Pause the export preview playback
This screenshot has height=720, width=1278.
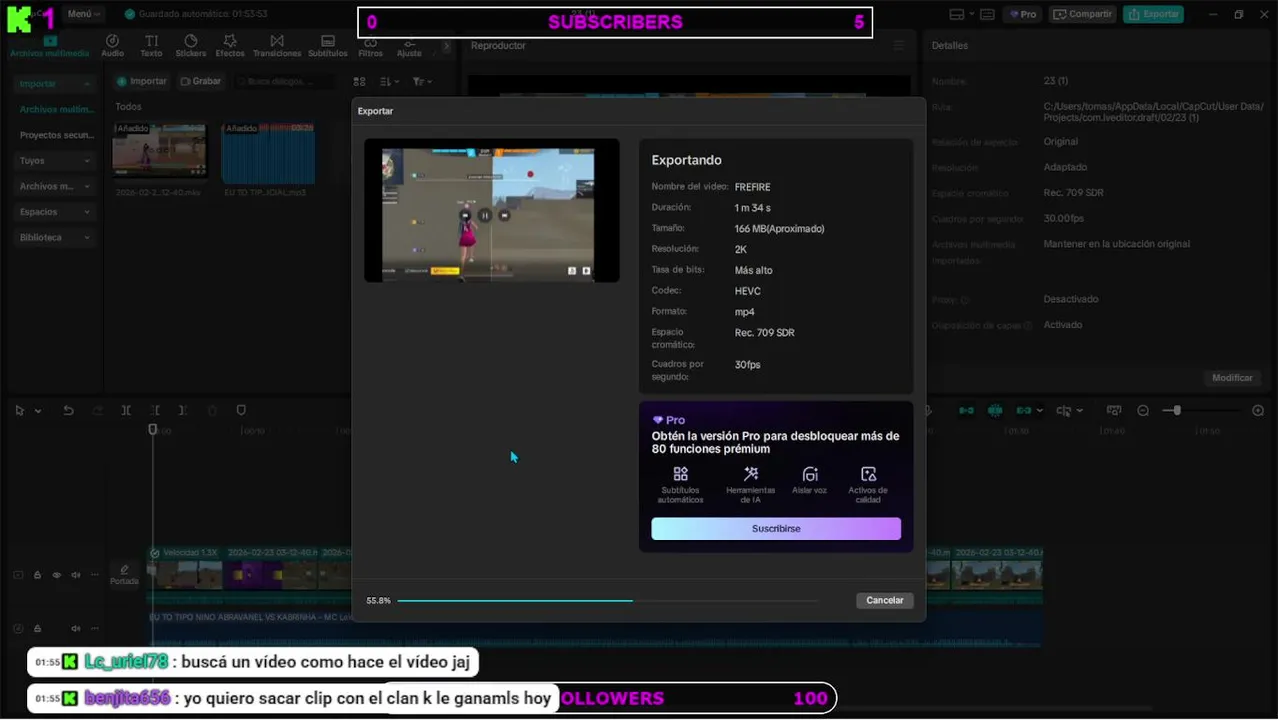(485, 215)
